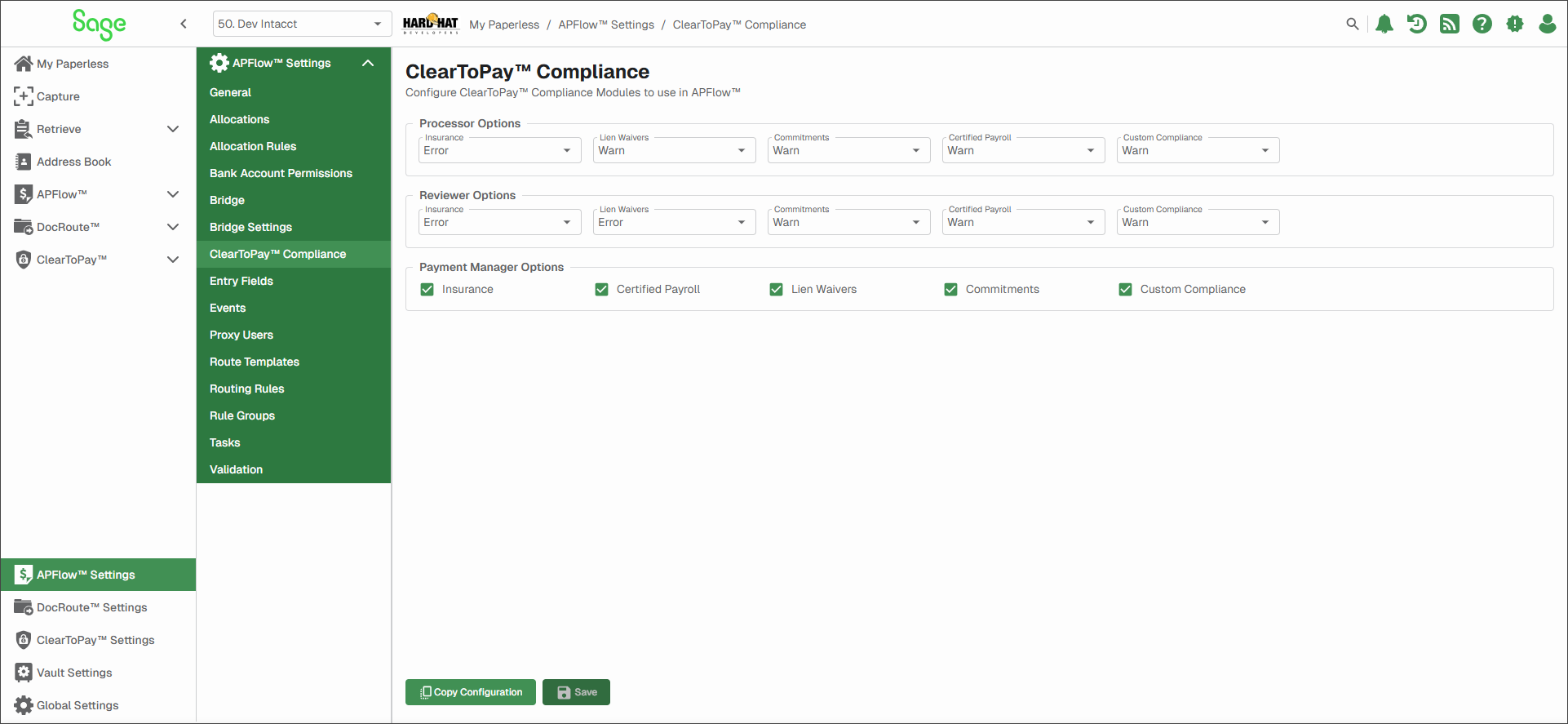Open Validation menu item
The image size is (1568, 724).
294,469
